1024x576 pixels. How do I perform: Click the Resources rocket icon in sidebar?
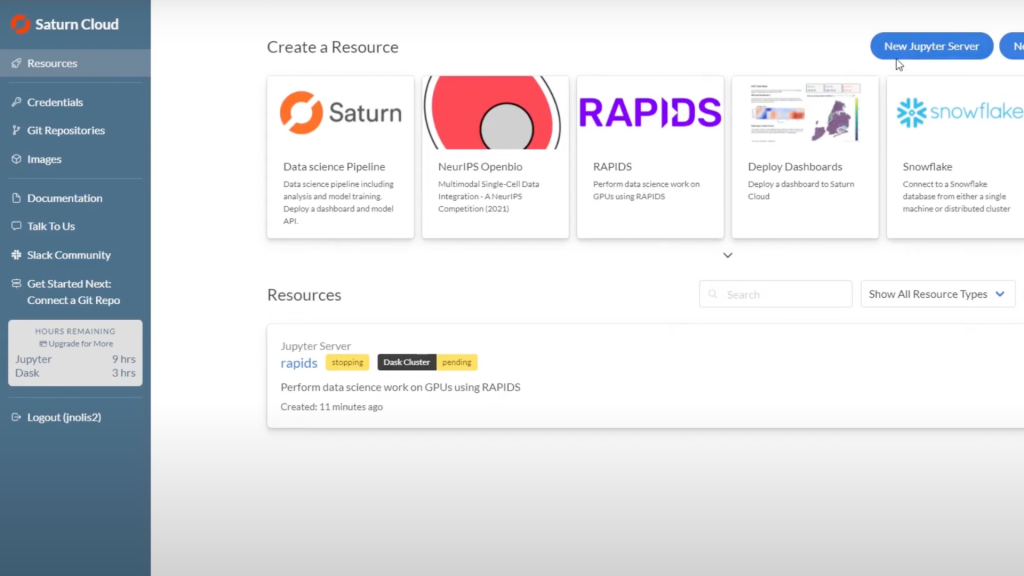tap(16, 63)
